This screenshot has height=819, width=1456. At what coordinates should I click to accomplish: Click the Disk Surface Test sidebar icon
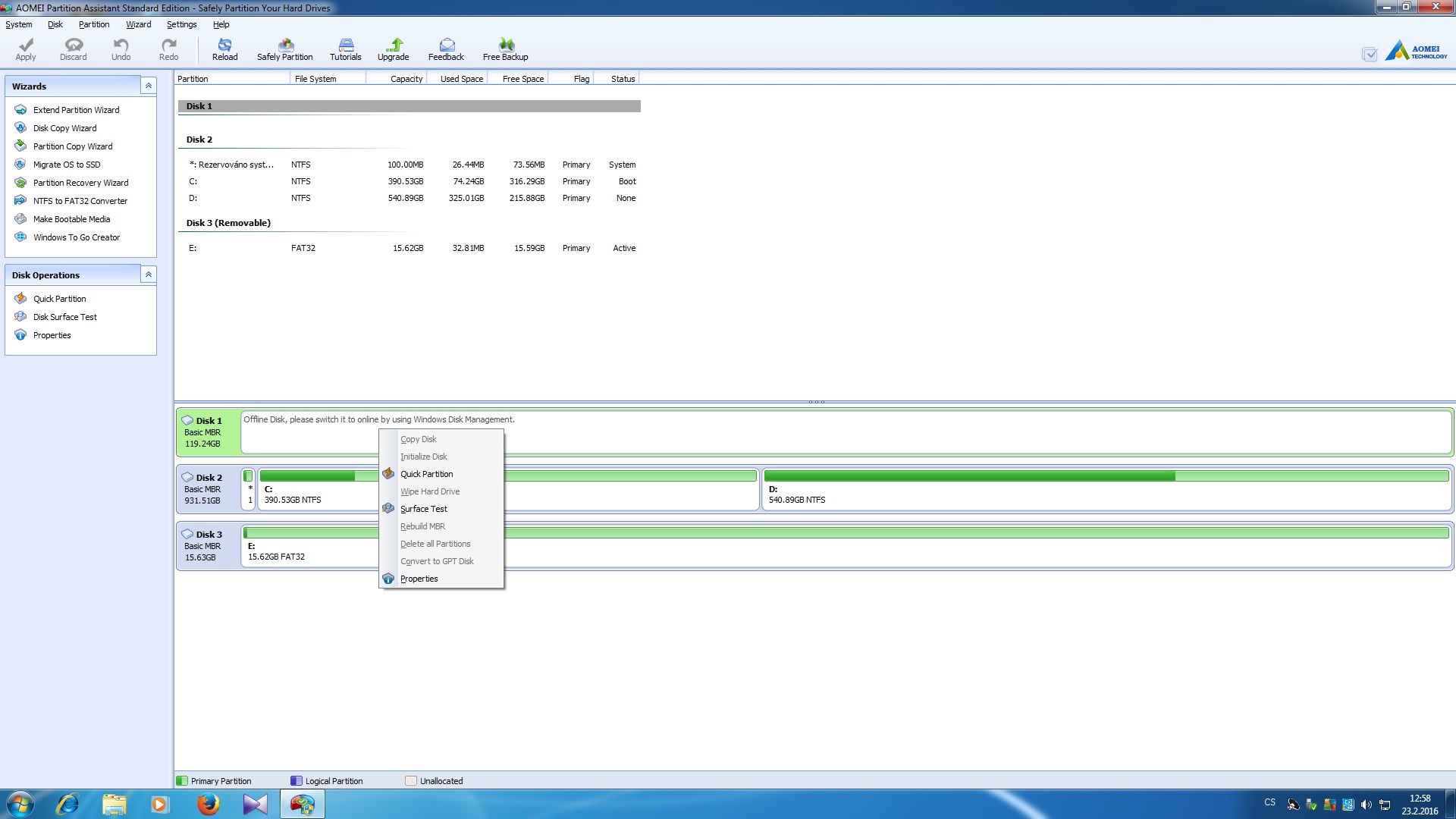pos(20,317)
